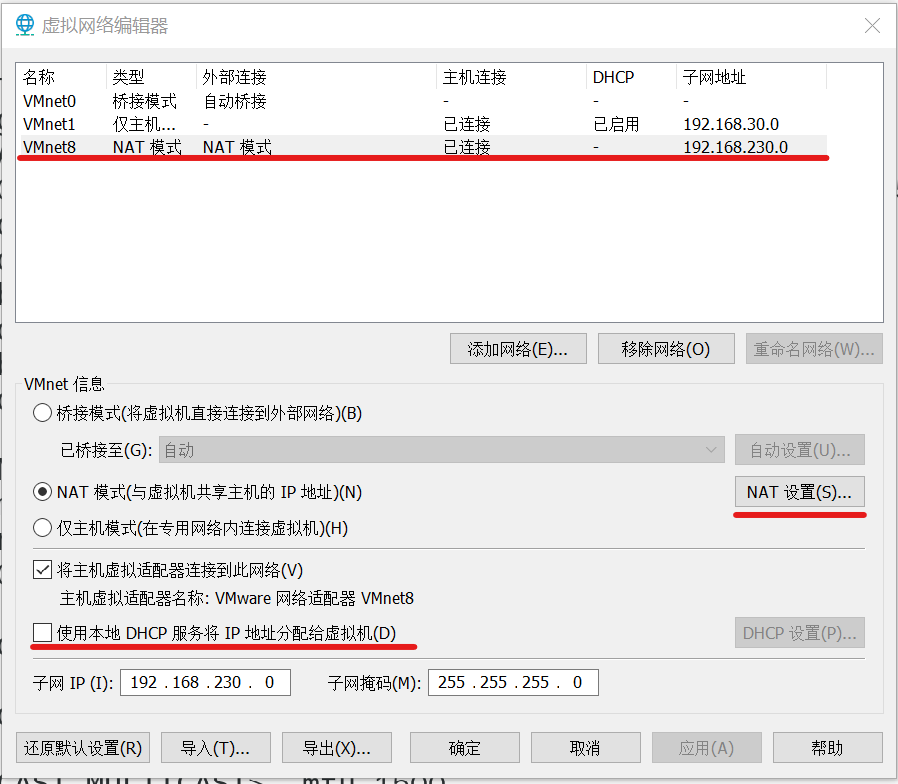
Task: Click the 主机连接 column header
Action: tap(512, 77)
